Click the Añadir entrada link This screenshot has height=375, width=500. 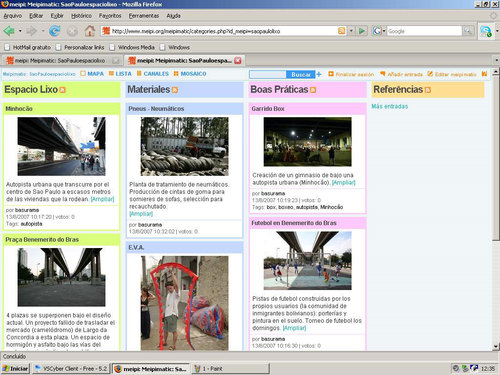(x=401, y=74)
